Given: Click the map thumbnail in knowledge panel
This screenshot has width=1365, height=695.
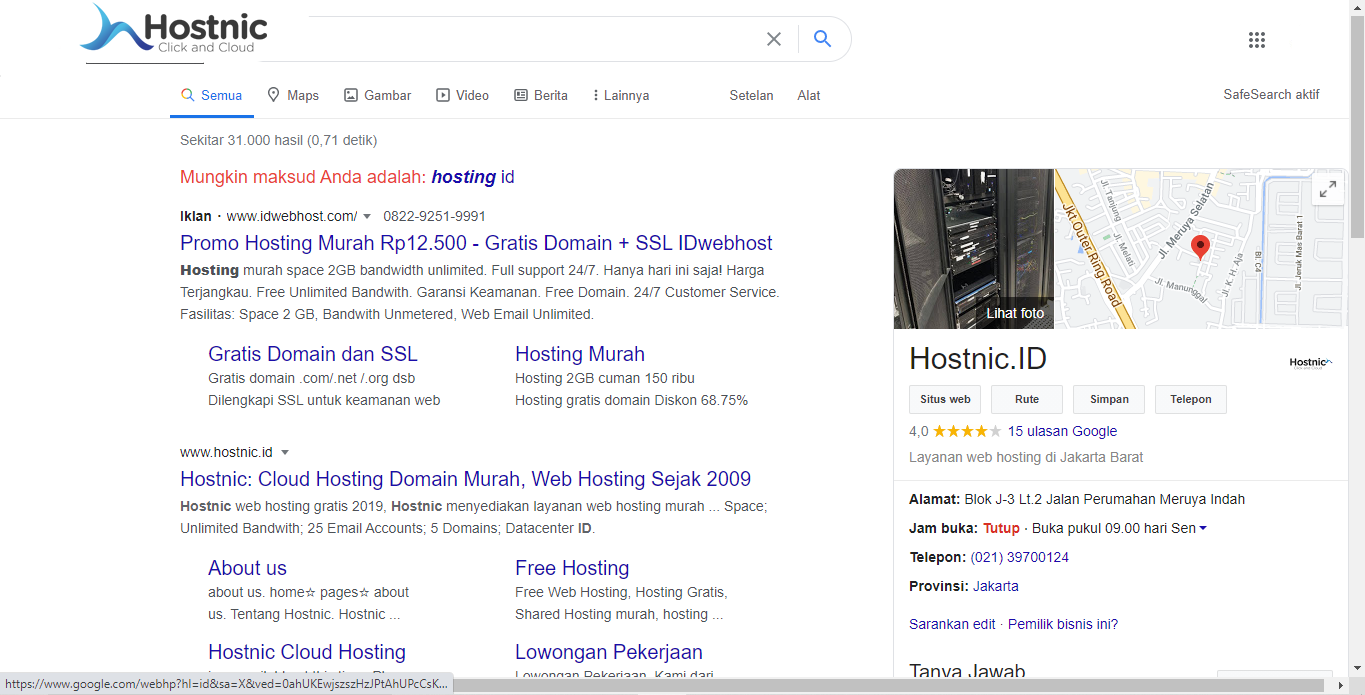Looking at the screenshot, I should pyautogui.click(x=1201, y=249).
